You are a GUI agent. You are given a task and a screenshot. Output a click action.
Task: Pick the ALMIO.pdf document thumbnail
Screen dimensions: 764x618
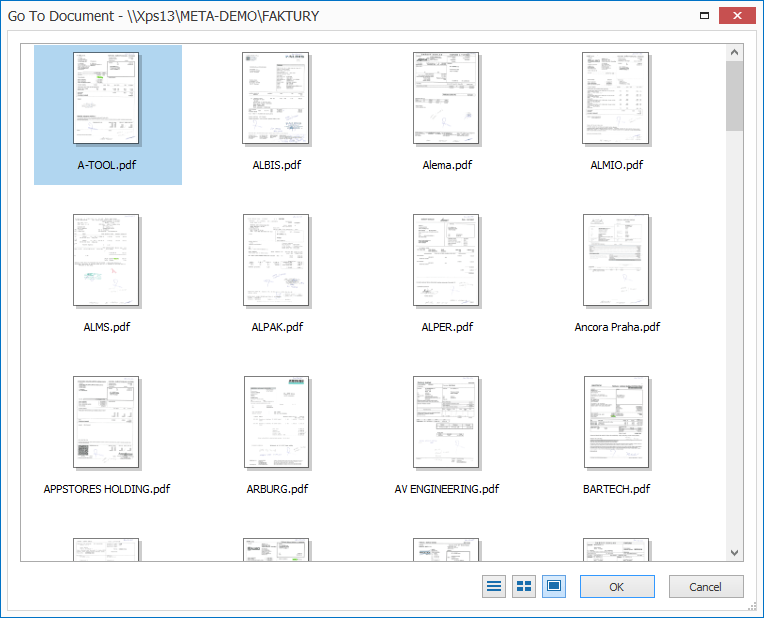[x=616, y=98]
